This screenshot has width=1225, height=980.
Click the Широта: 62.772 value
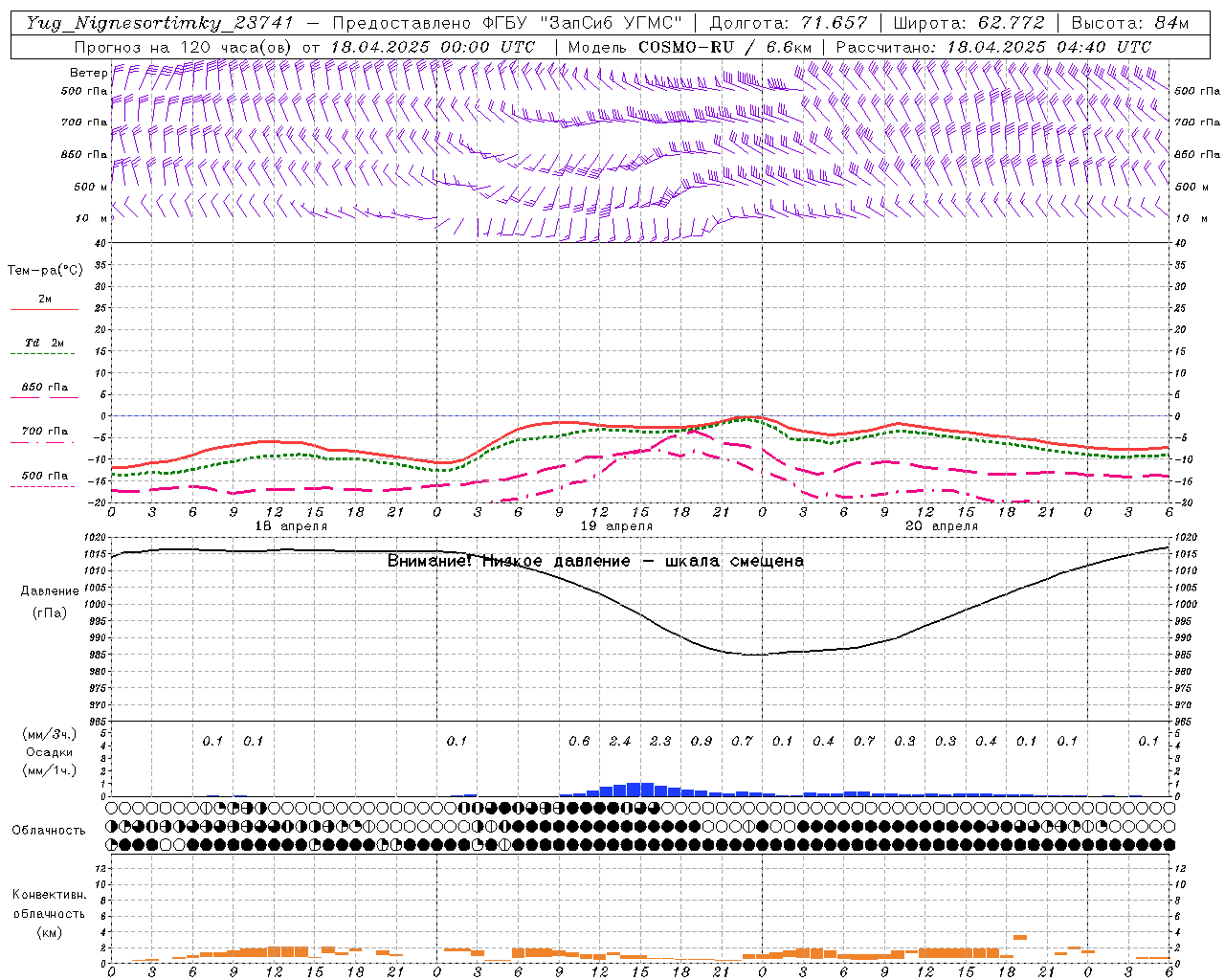[969, 23]
